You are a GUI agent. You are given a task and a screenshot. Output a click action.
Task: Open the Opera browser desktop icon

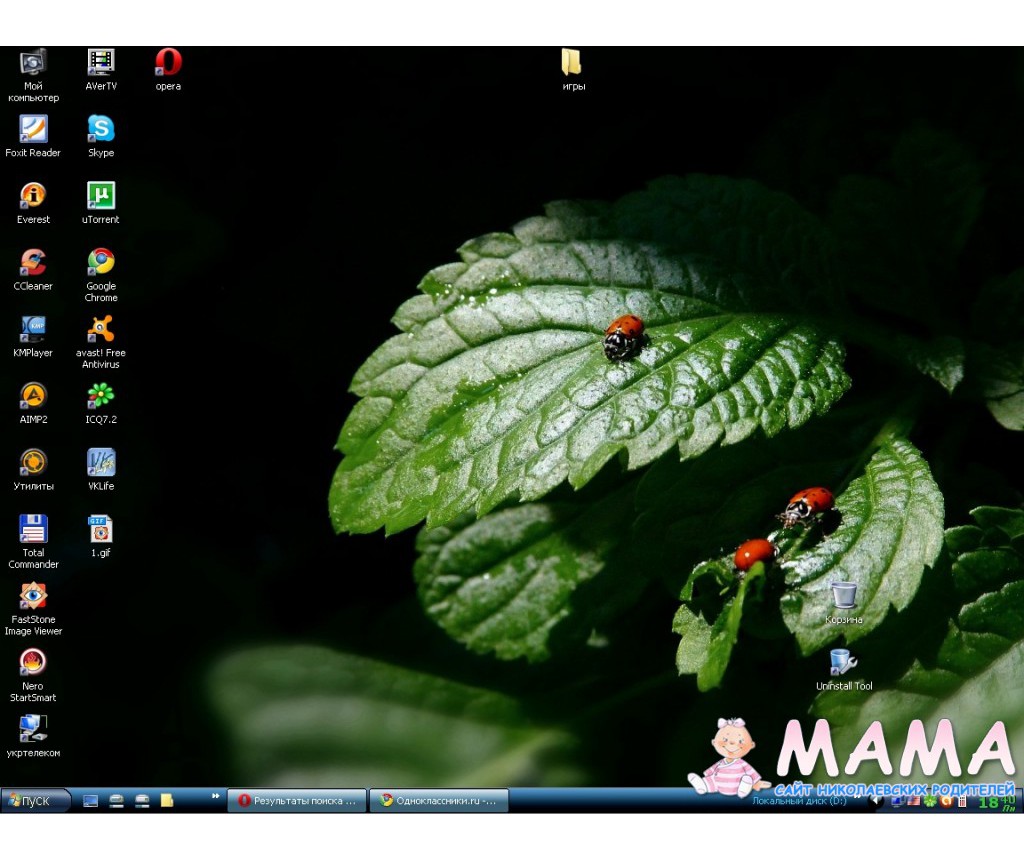[x=168, y=63]
